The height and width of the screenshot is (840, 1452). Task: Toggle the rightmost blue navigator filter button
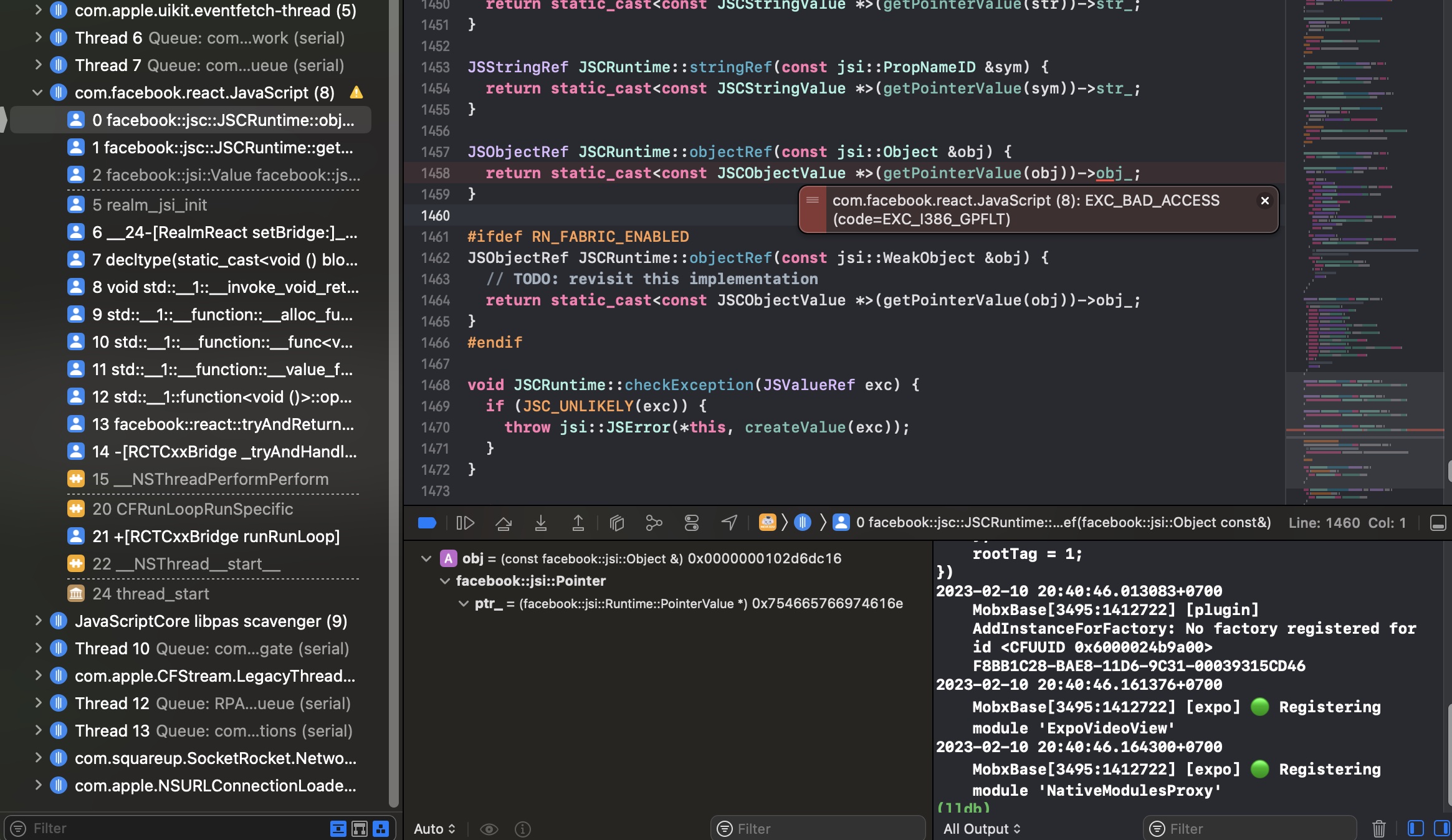(381, 828)
